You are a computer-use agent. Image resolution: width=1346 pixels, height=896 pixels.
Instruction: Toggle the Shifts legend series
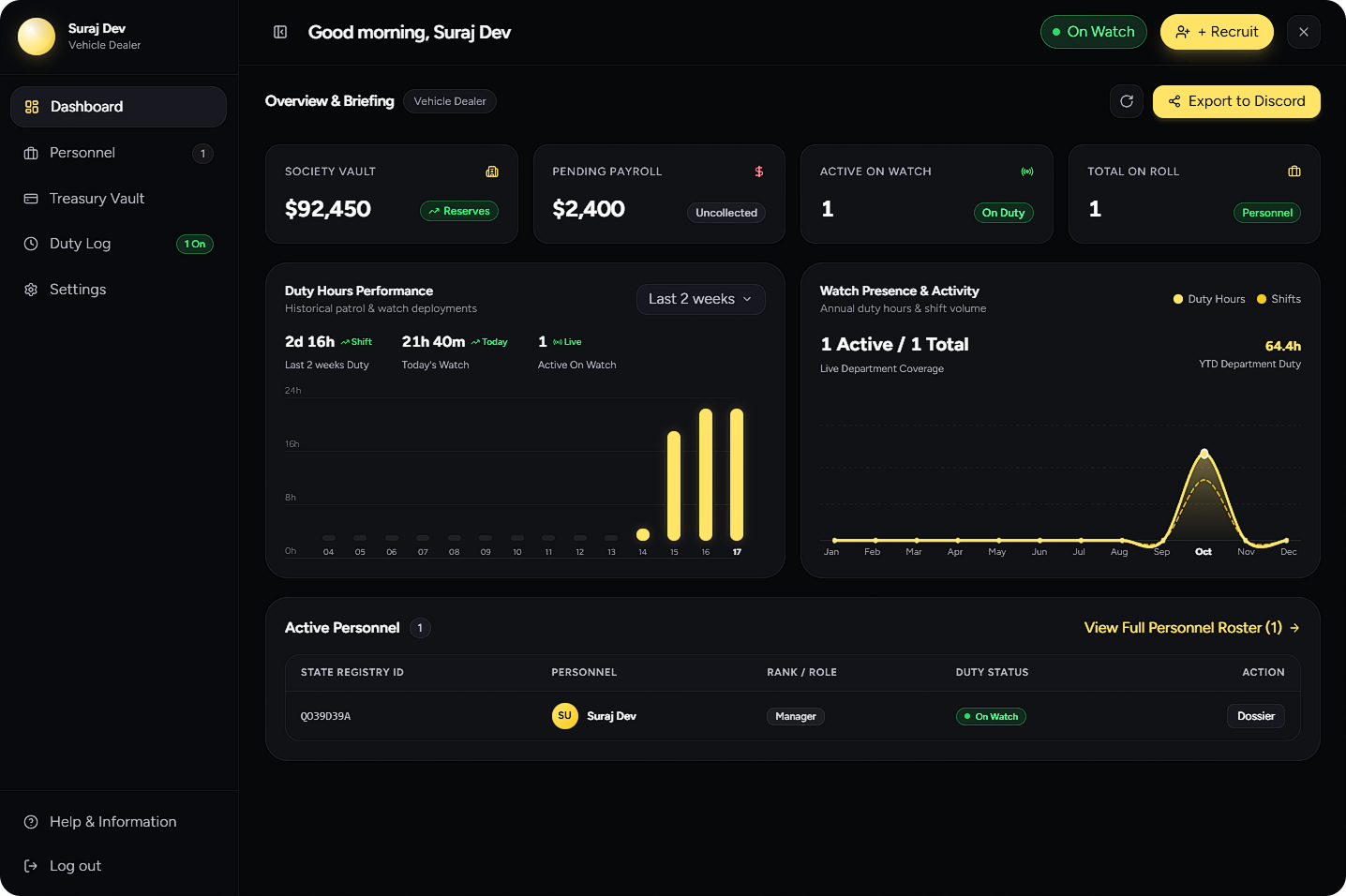(x=1279, y=299)
